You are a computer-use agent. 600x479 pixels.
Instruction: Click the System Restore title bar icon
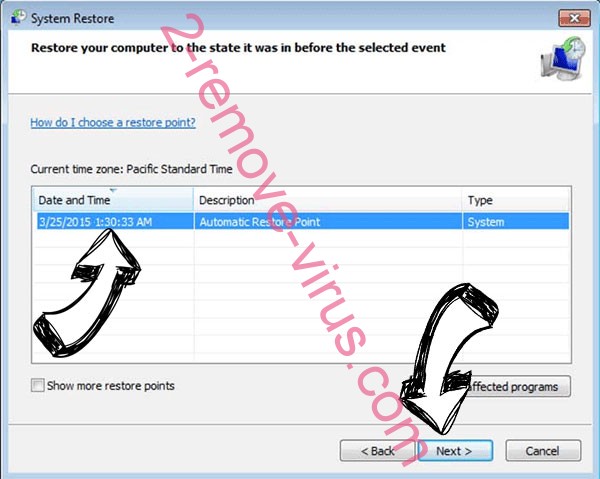coord(18,18)
